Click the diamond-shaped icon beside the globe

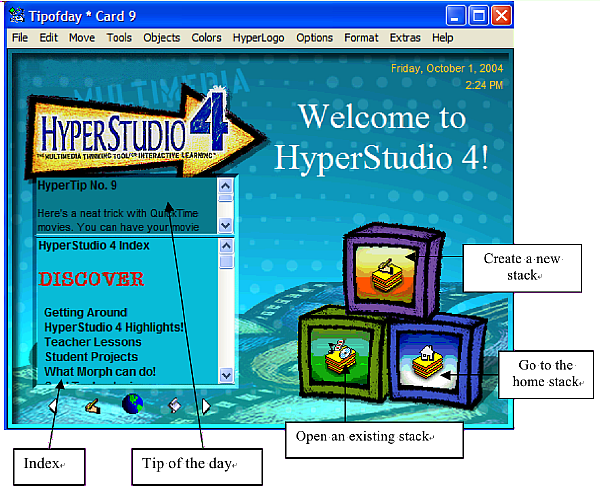pos(175,405)
